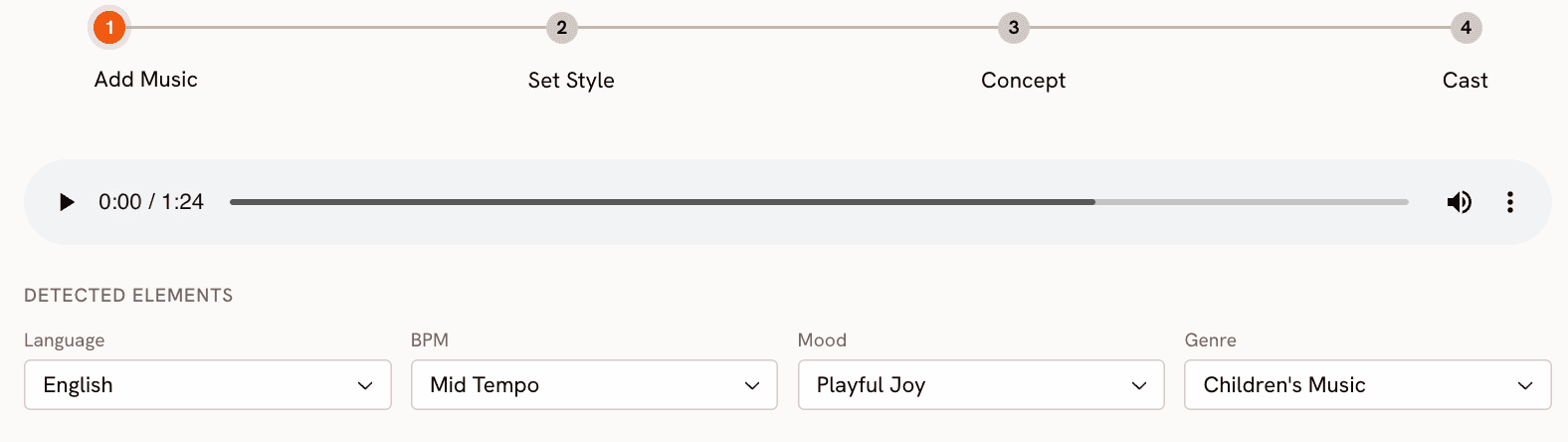Click the 0:00 / 1:24 time display

[x=151, y=202]
